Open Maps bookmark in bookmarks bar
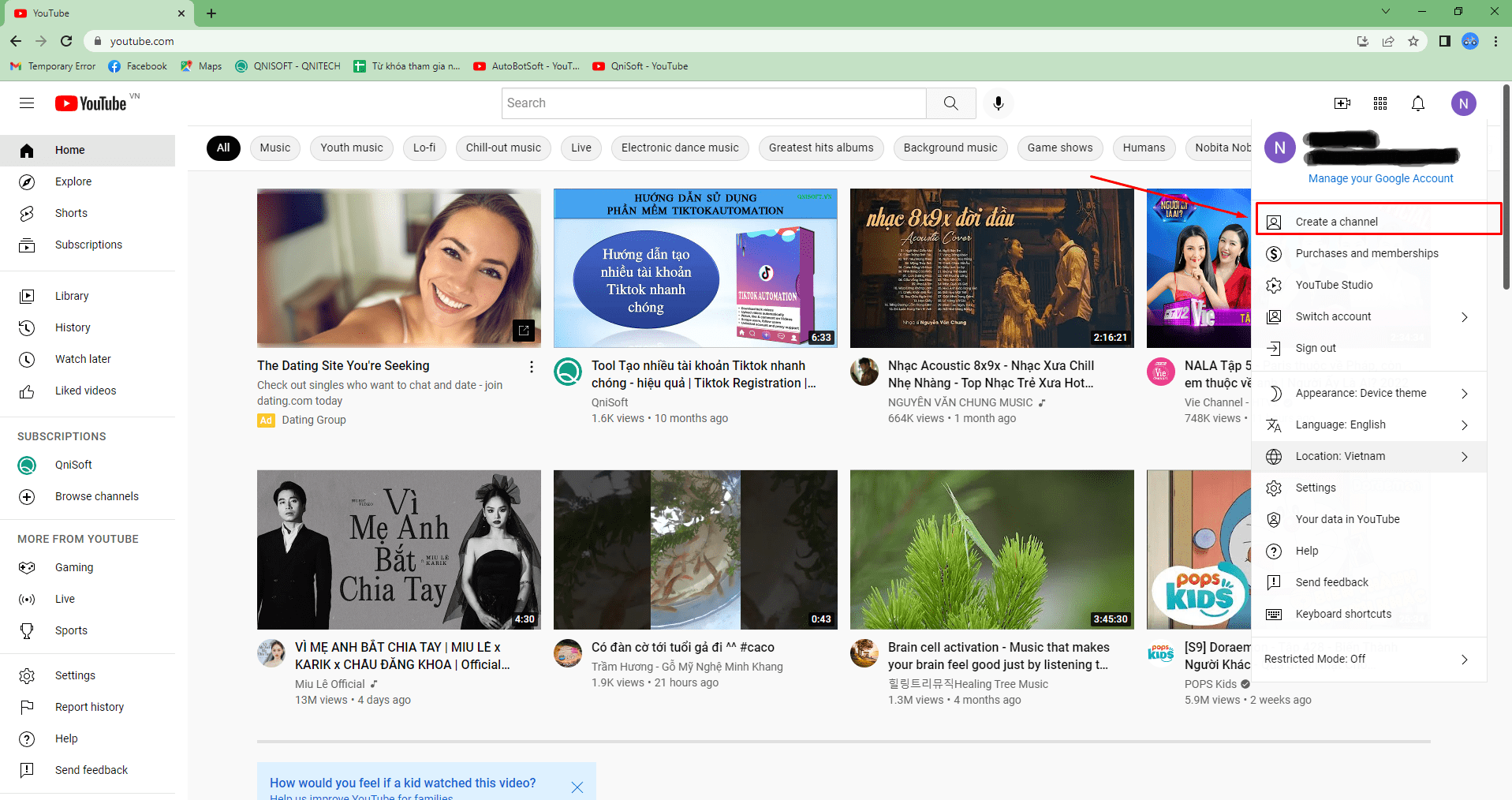Image resolution: width=1512 pixels, height=800 pixels. point(201,66)
